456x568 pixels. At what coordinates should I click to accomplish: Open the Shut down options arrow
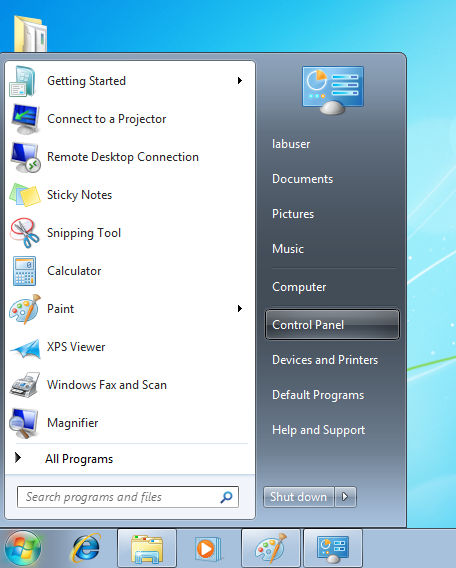click(x=346, y=497)
